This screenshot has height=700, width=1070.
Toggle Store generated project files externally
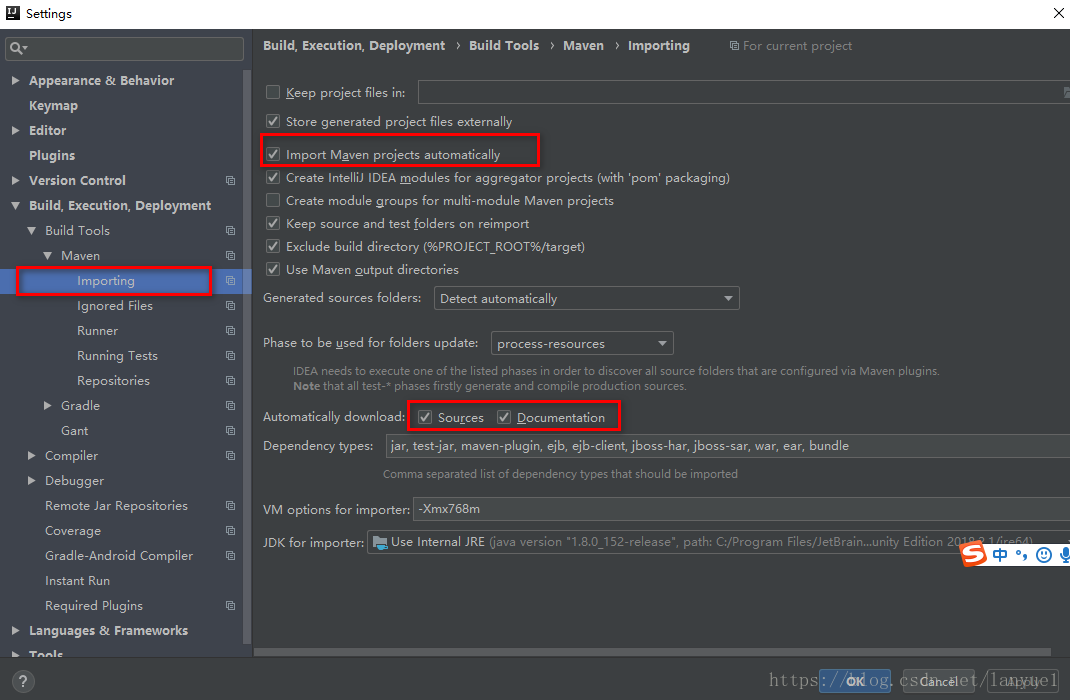(x=273, y=121)
